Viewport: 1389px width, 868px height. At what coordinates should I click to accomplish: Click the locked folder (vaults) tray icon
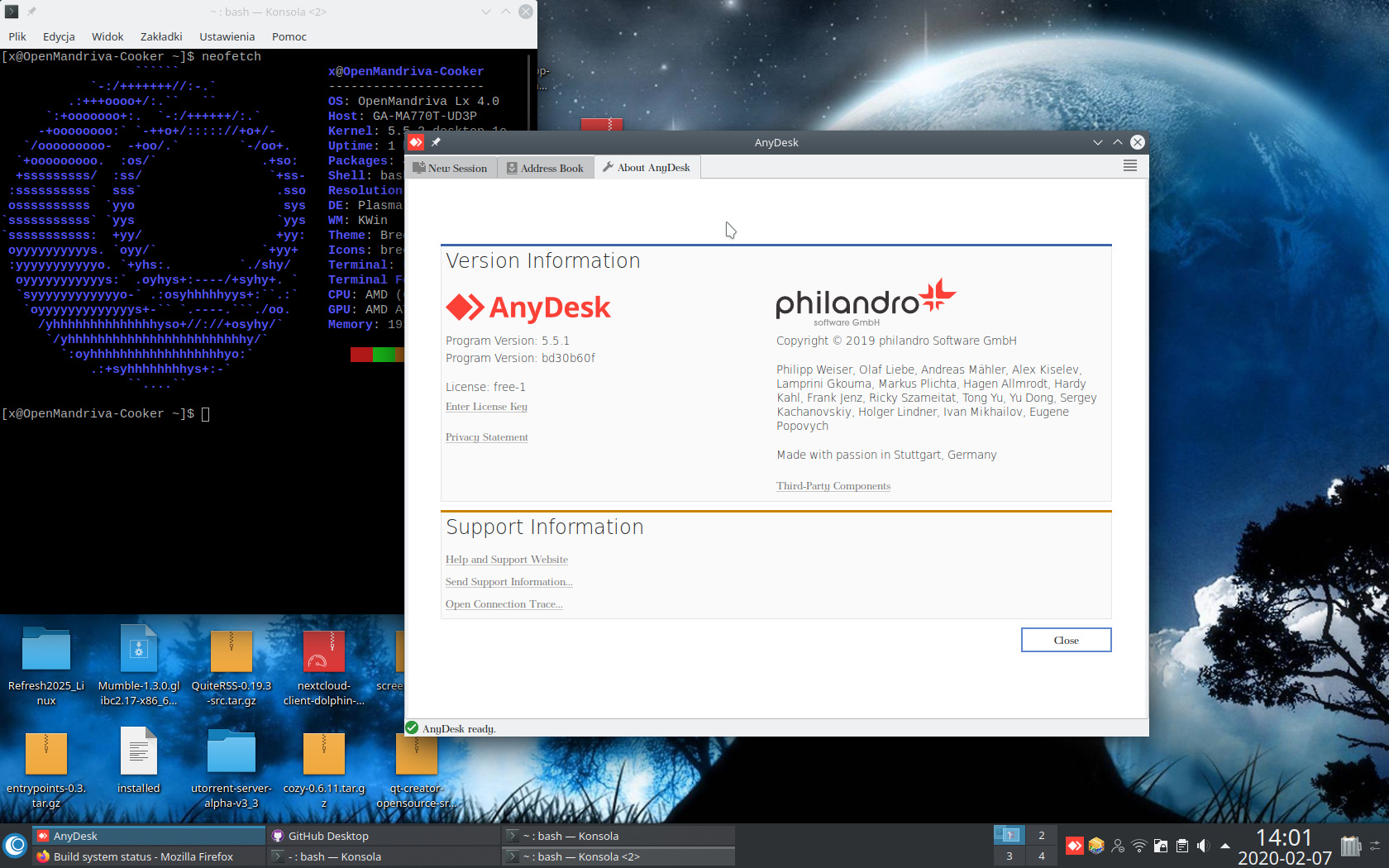[1161, 846]
